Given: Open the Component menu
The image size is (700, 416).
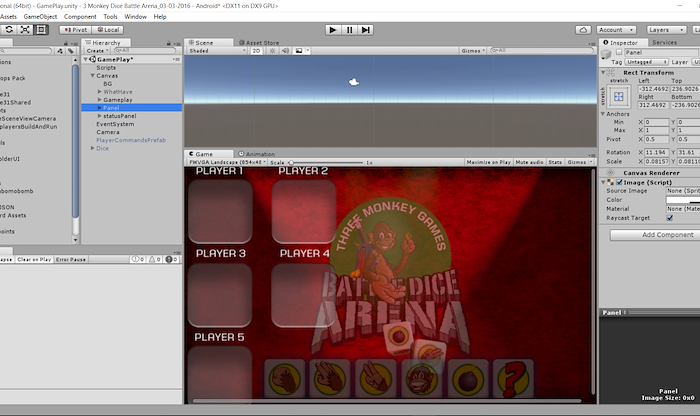Looking at the screenshot, I should (80, 17).
